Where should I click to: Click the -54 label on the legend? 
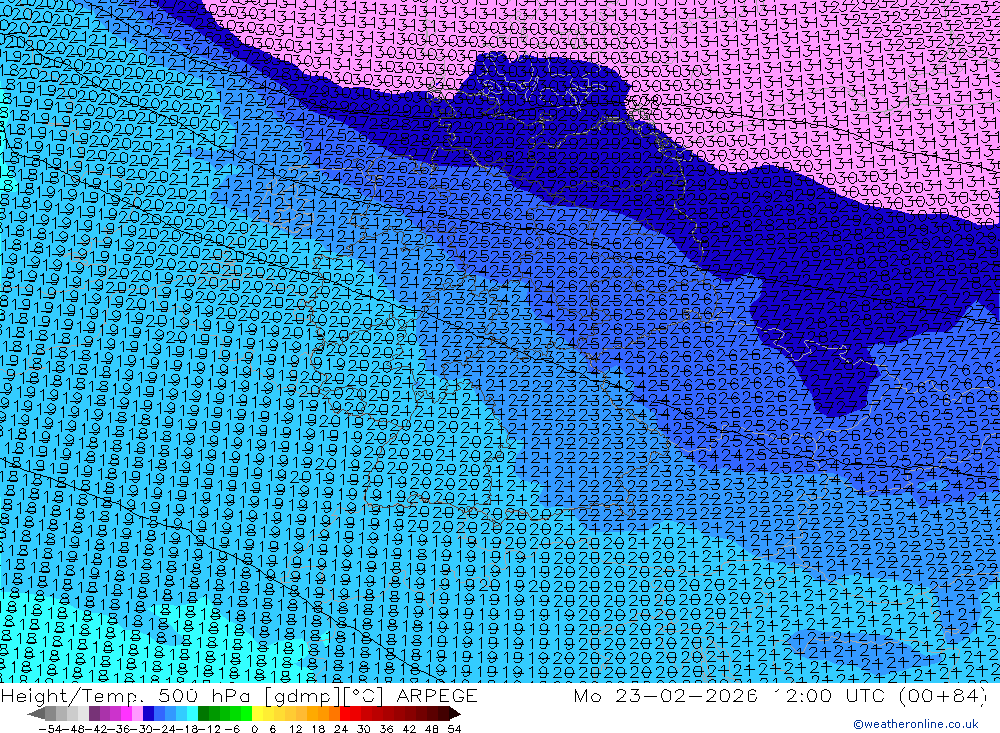click(50, 729)
